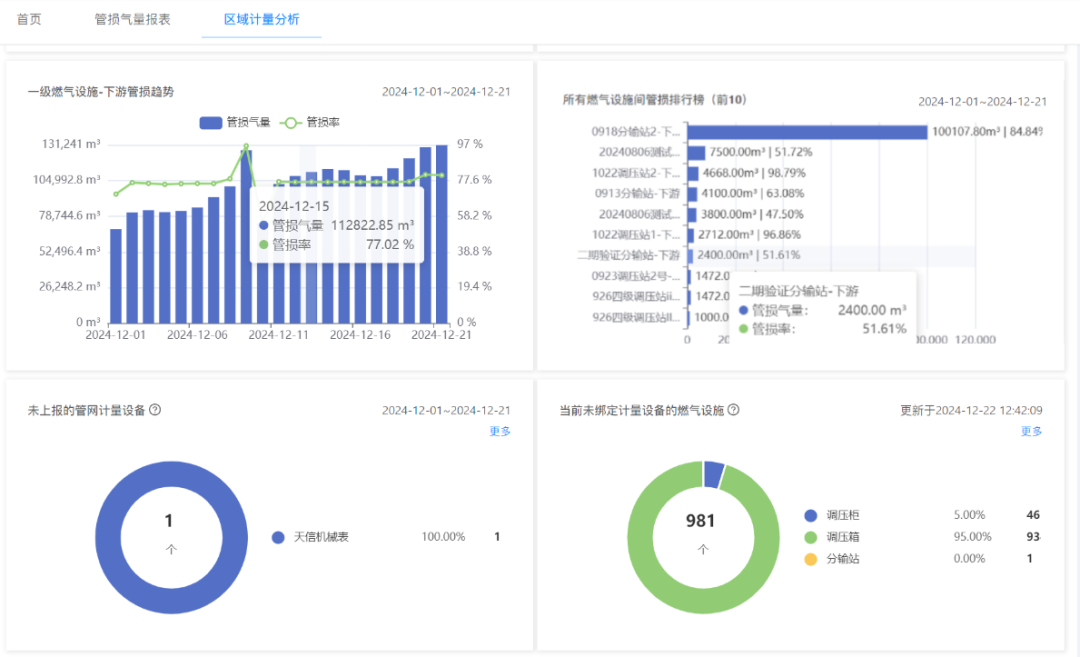
Task: Click the 0918分输站 ranking bar
Action: pos(807,132)
